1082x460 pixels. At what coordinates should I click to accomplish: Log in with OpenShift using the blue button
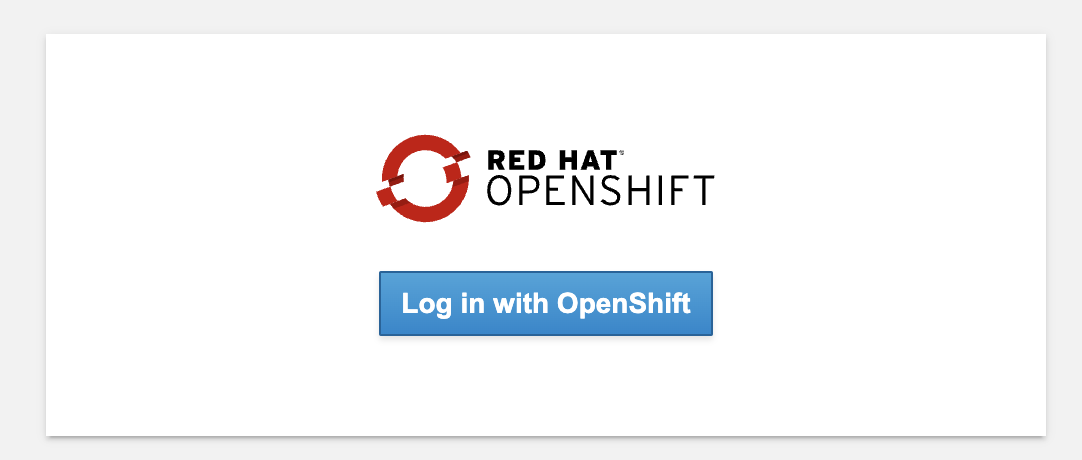pos(546,303)
